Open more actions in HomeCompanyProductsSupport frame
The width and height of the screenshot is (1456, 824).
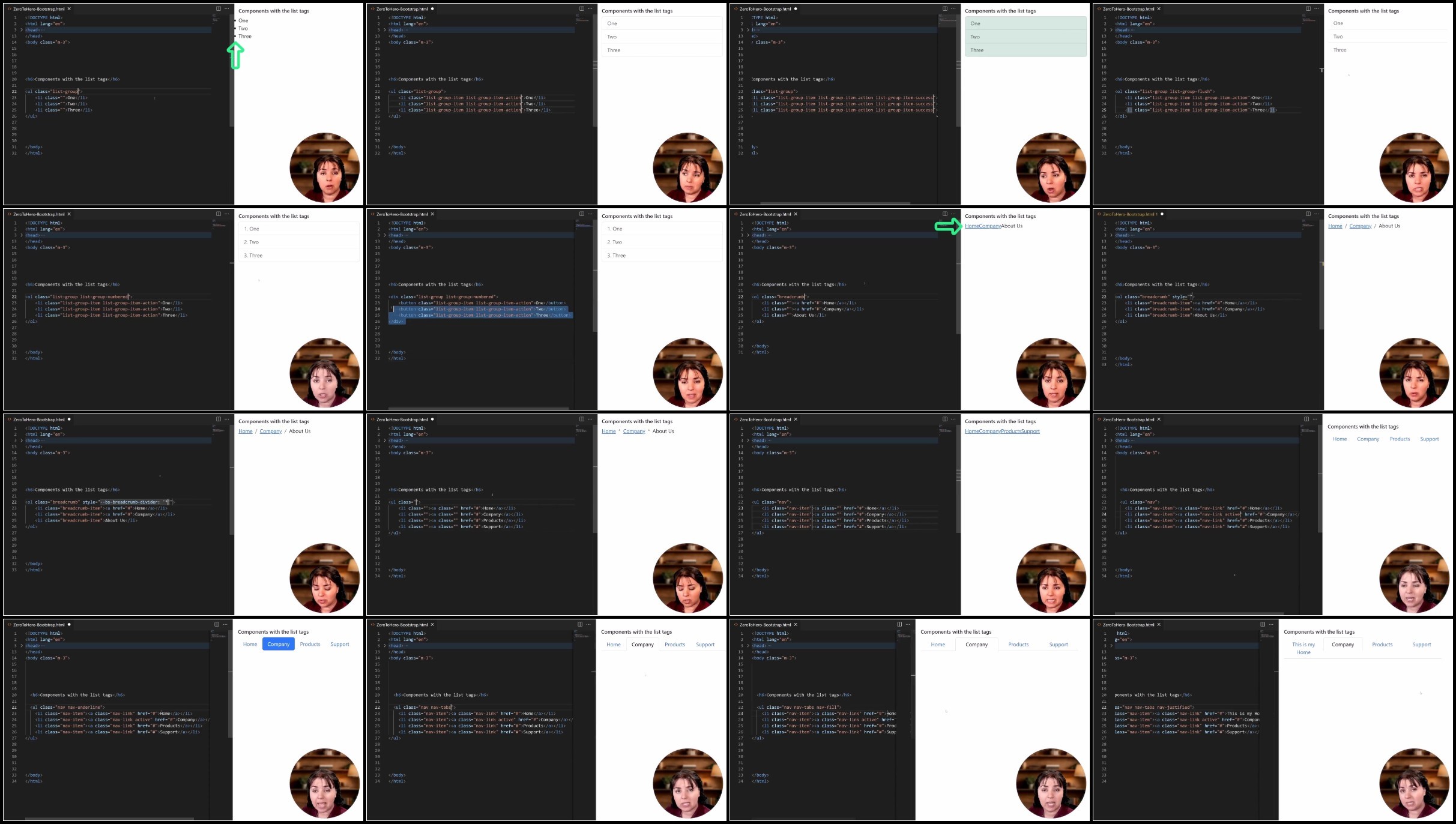[953, 420]
